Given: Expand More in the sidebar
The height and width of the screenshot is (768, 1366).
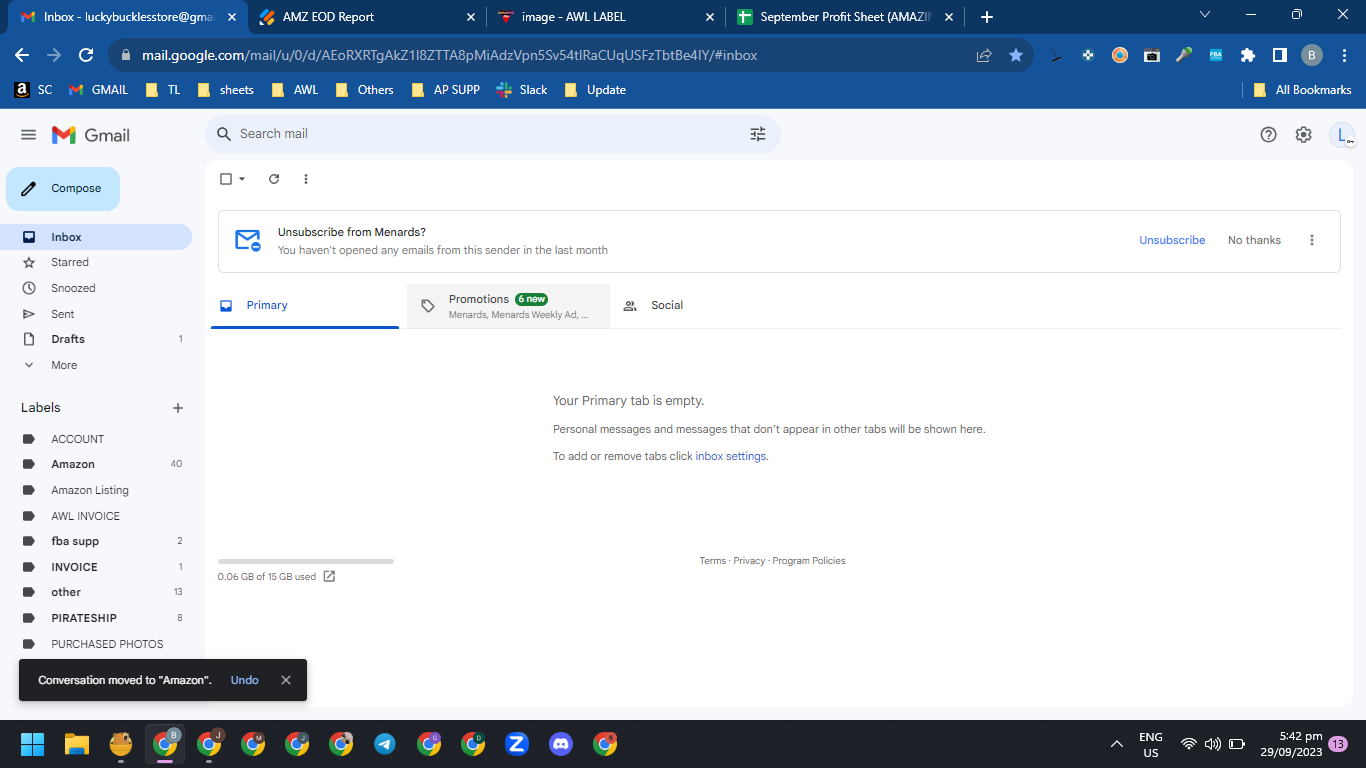Looking at the screenshot, I should coord(96,365).
